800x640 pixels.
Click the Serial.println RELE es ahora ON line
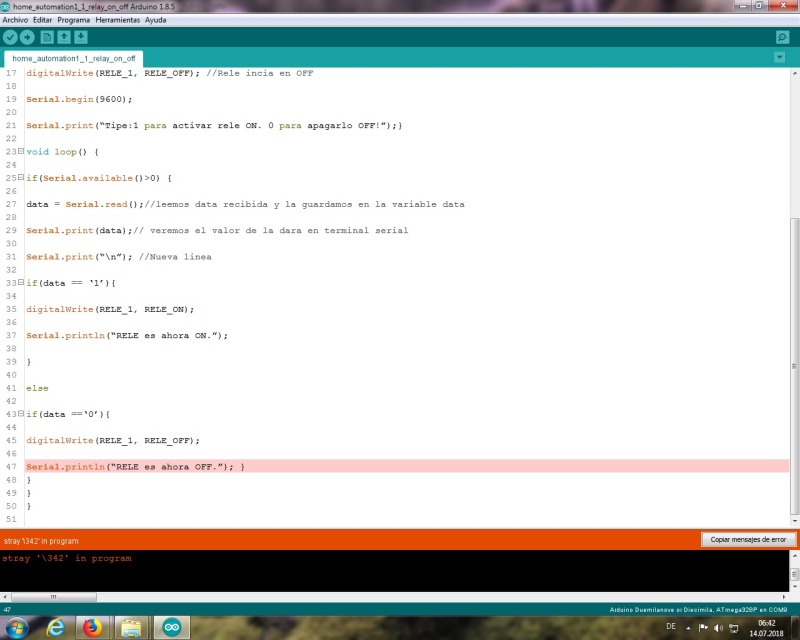pyautogui.click(x=127, y=335)
